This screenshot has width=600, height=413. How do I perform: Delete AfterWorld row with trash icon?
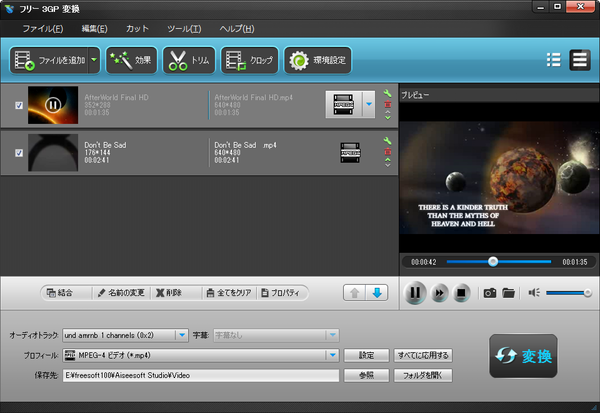(388, 104)
